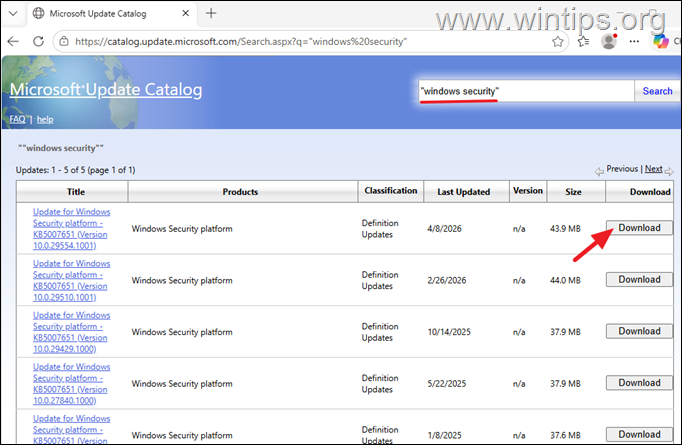Click the 43.9 MB size cell

565,229
